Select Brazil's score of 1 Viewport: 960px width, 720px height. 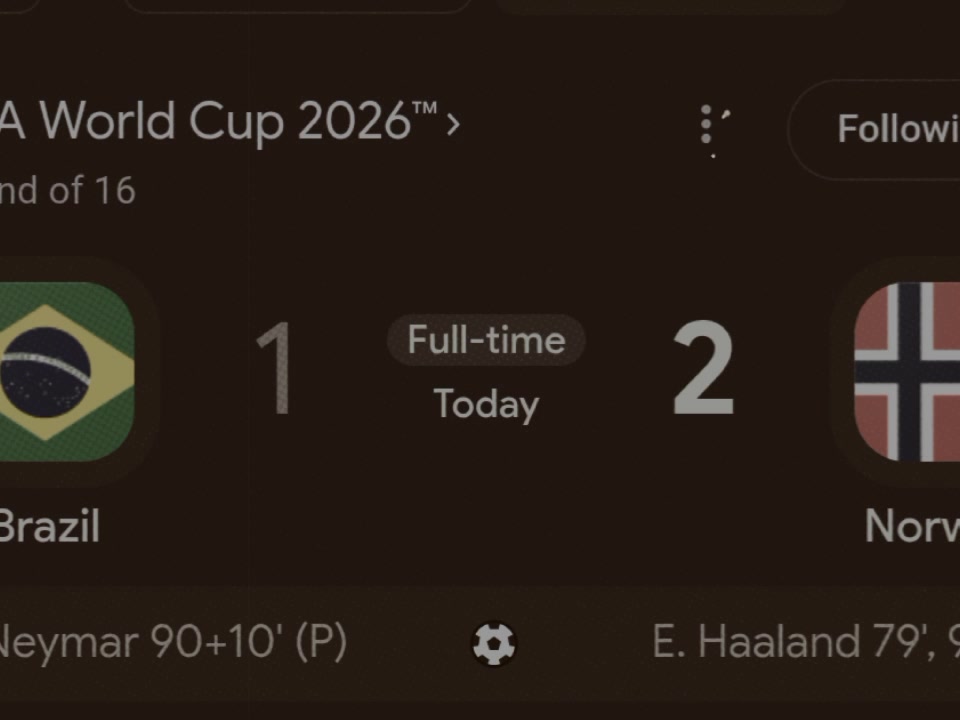pyautogui.click(x=275, y=369)
